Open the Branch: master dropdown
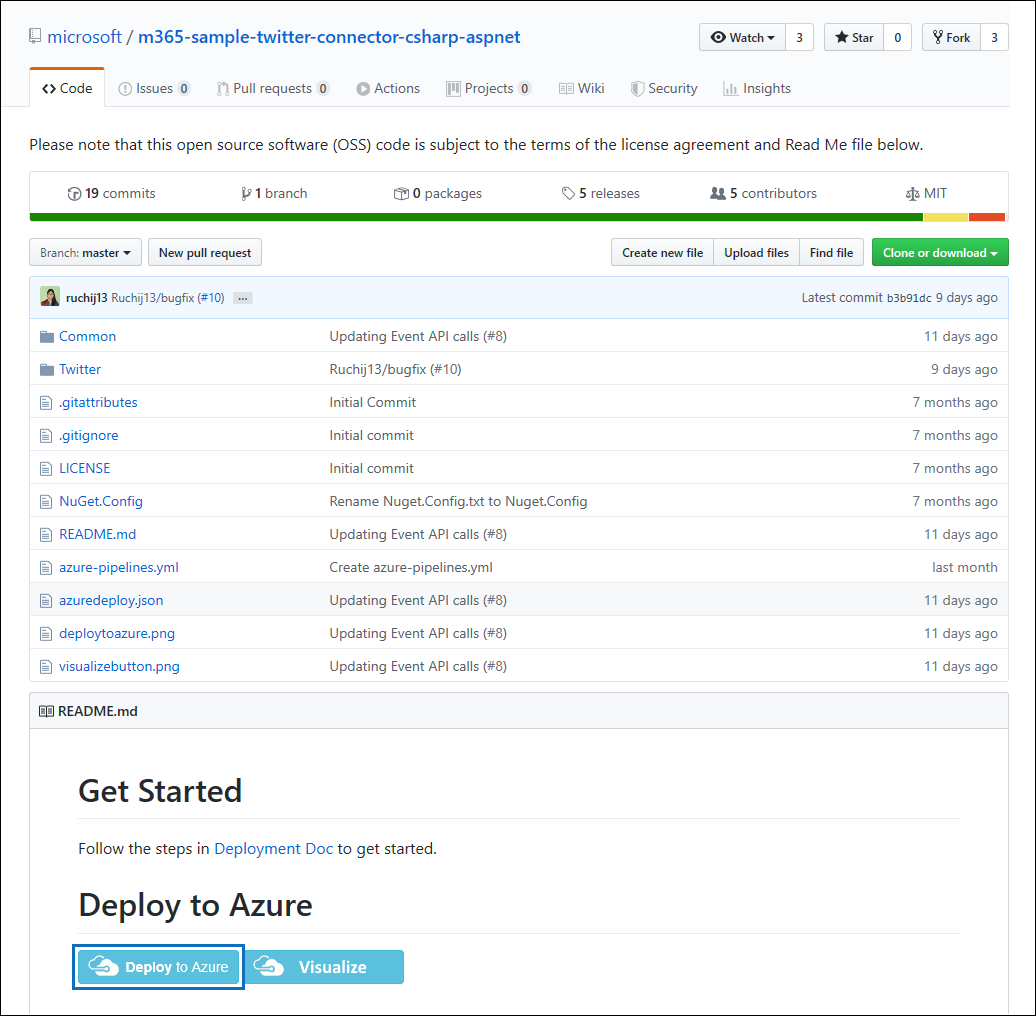Image resolution: width=1036 pixels, height=1016 pixels. coord(84,252)
